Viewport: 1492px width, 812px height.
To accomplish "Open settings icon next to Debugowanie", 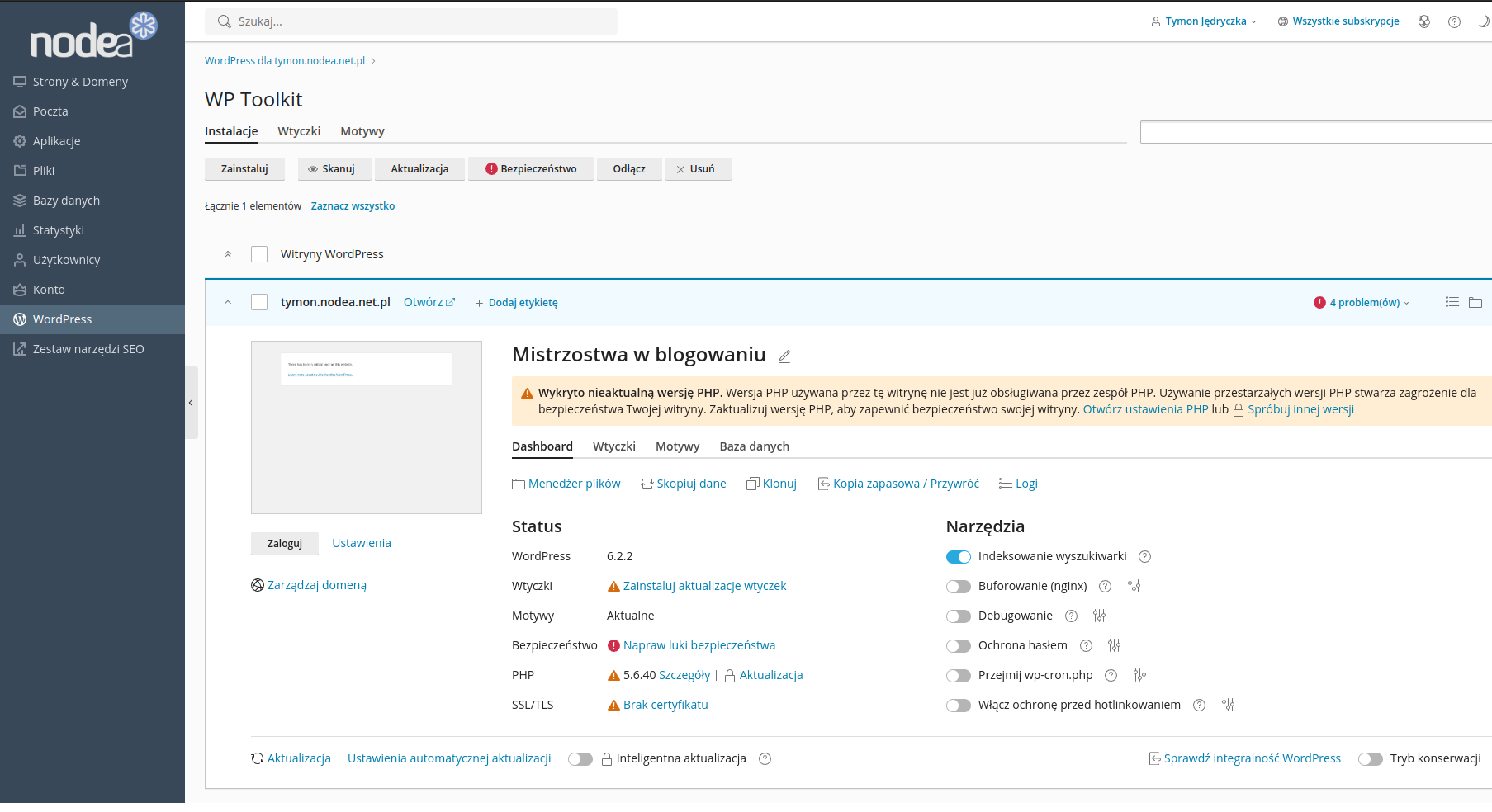I will tap(1099, 616).
